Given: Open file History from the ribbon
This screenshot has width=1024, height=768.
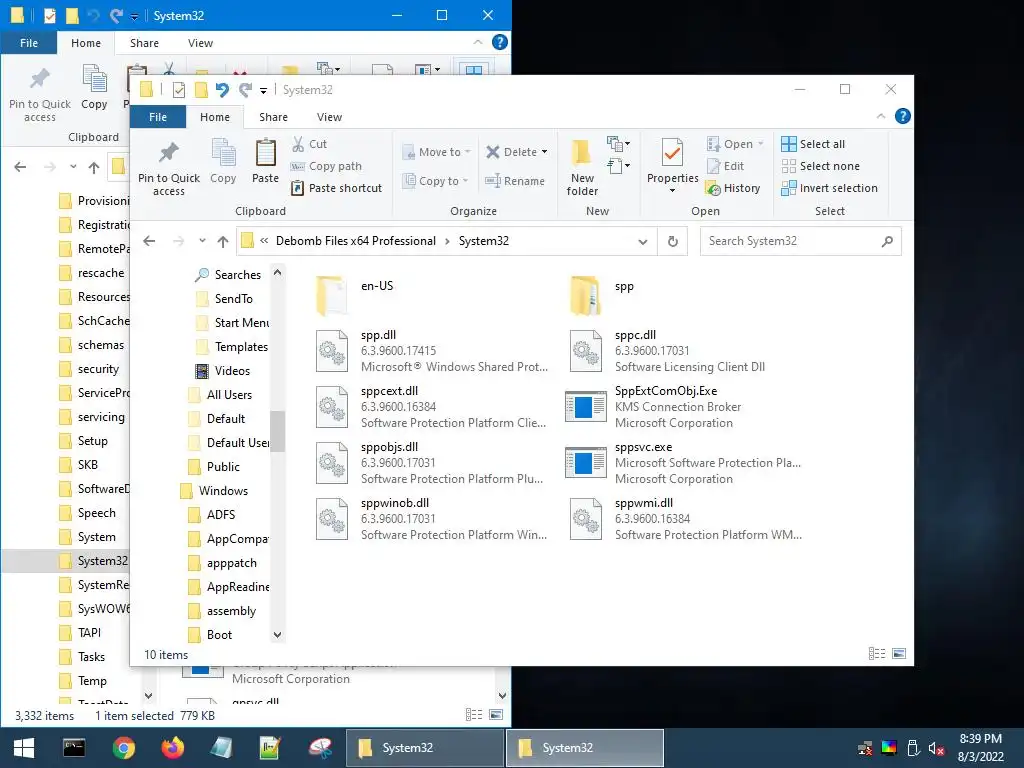Looking at the screenshot, I should tap(733, 188).
